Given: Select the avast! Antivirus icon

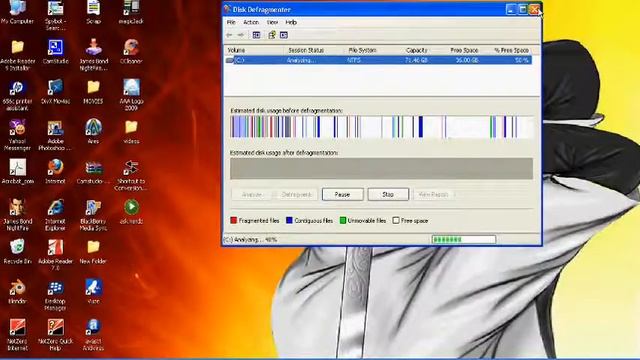Looking at the screenshot, I should click(x=93, y=335).
